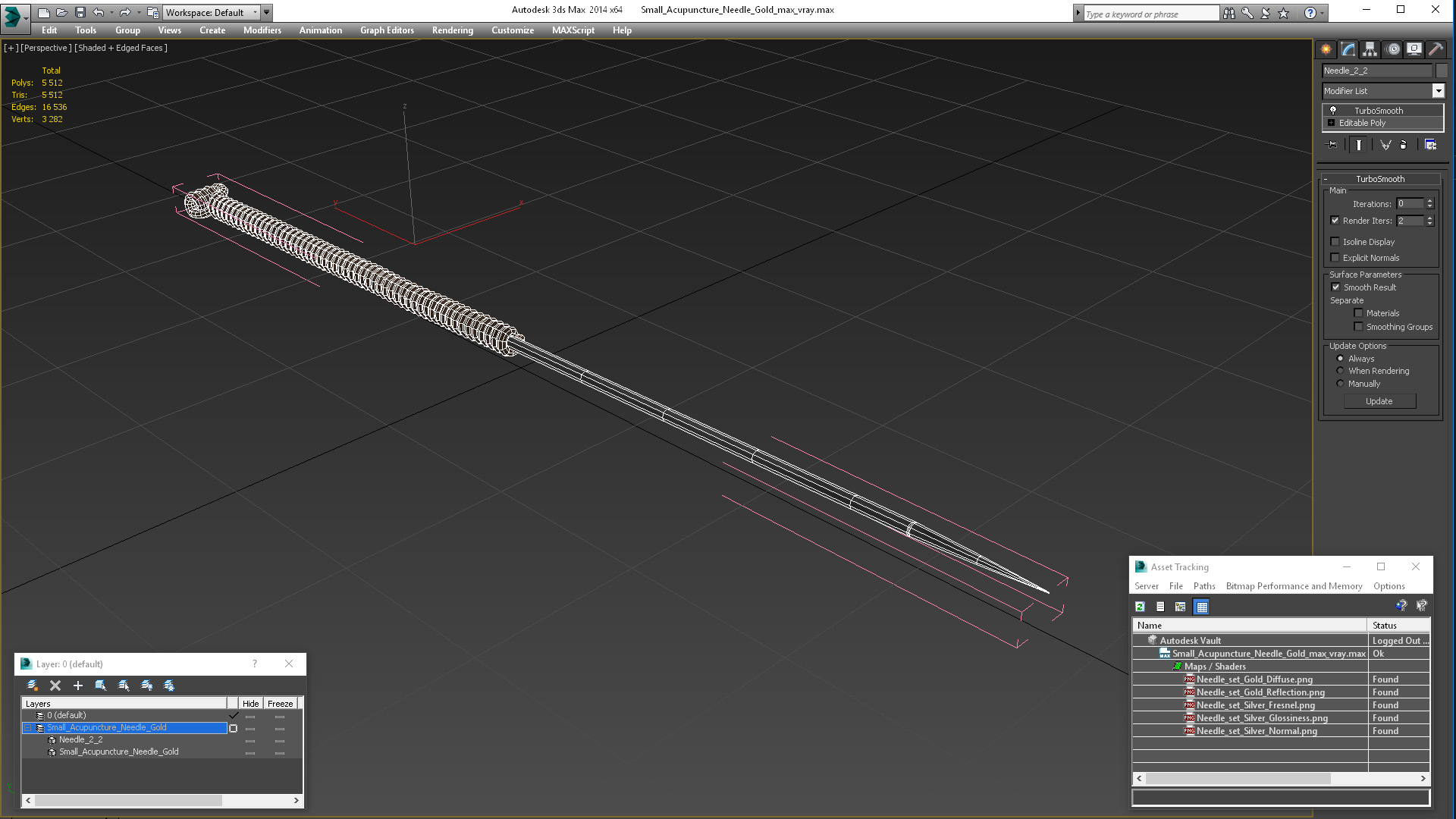Open the Display panel tab
The height and width of the screenshot is (819, 1456).
(x=1414, y=49)
